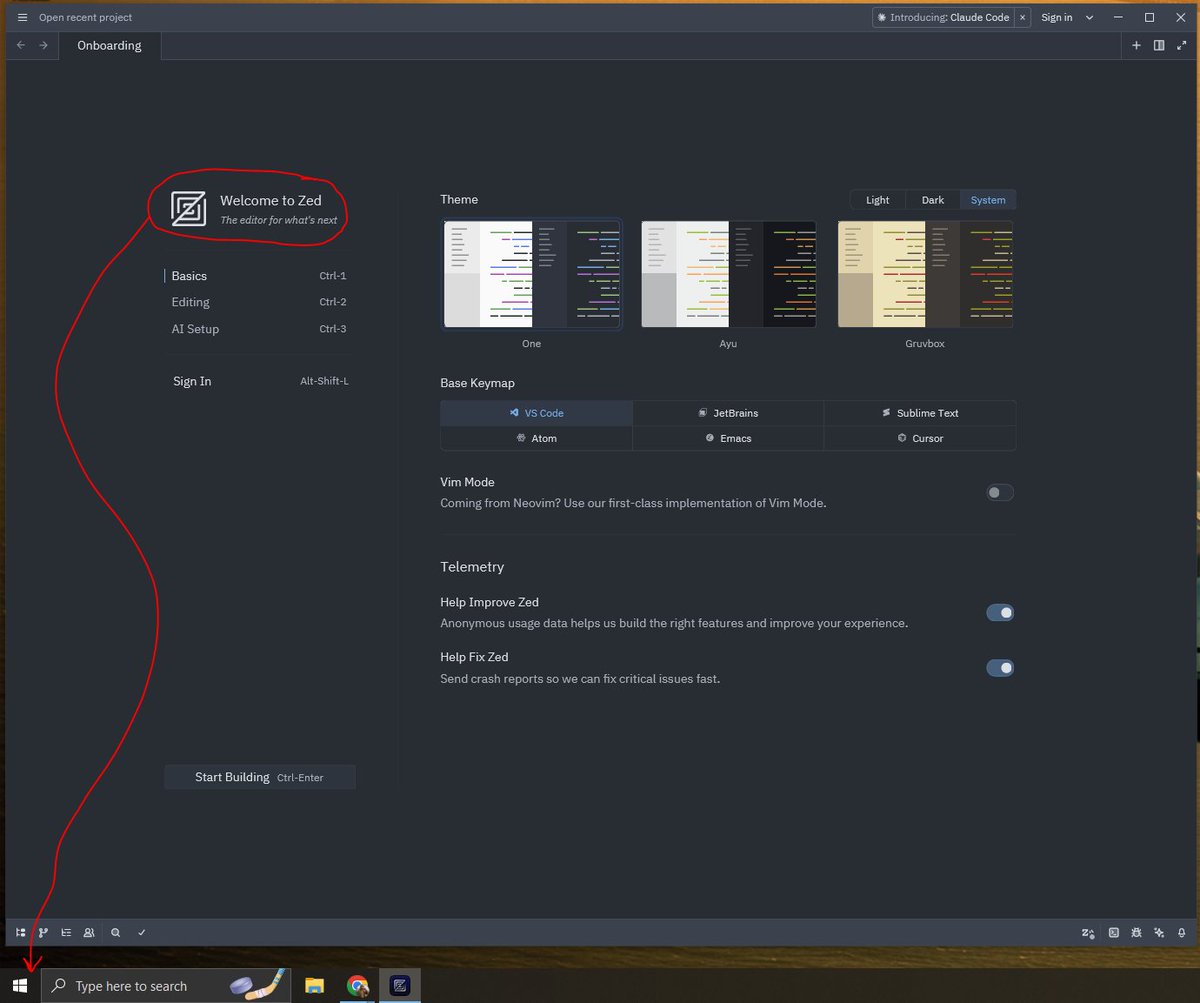Viewport: 1200px width, 1003px height.
Task: Split the pane with split icon
Action: pyautogui.click(x=1159, y=45)
